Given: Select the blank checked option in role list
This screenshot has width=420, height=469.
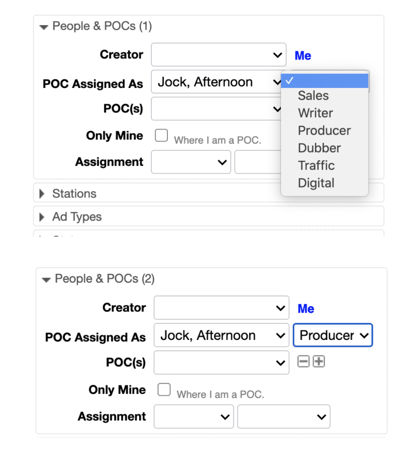Looking at the screenshot, I should [325, 81].
